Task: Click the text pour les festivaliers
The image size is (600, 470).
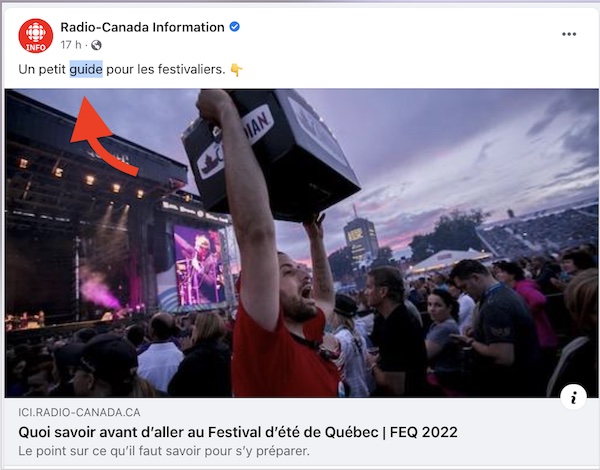Action: (x=166, y=69)
